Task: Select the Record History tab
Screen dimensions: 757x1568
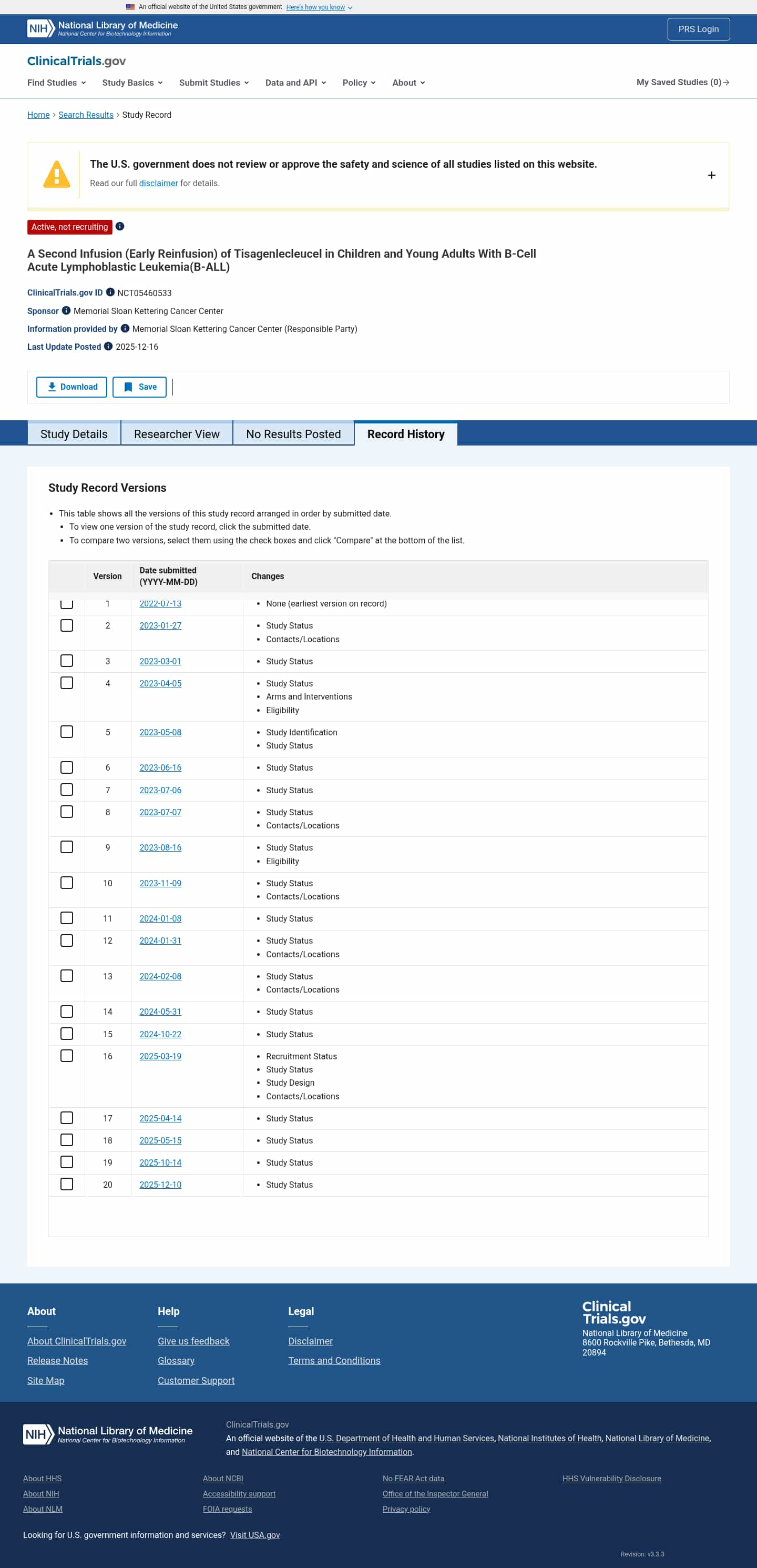Action: click(406, 433)
